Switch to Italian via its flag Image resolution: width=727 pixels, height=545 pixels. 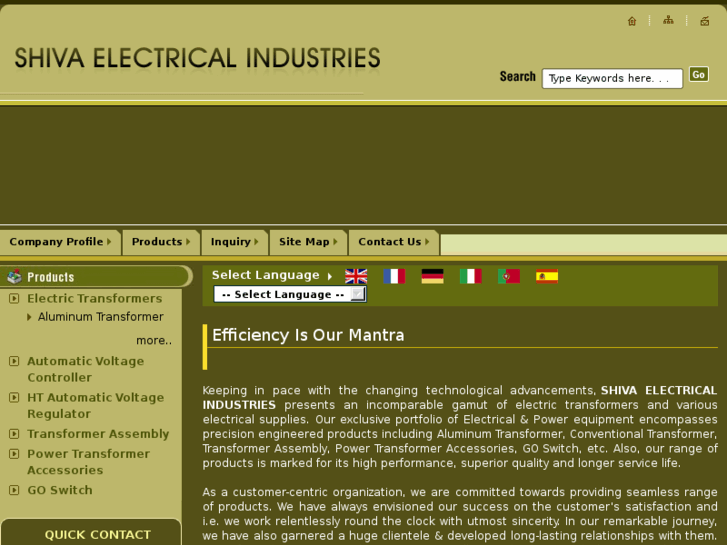tap(471, 276)
